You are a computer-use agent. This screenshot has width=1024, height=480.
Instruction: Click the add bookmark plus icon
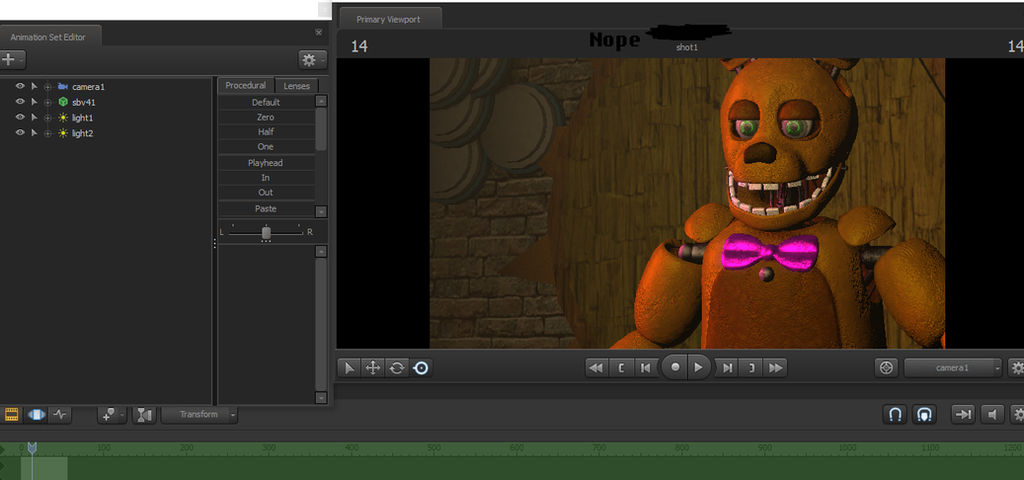pyautogui.click(x=112, y=414)
